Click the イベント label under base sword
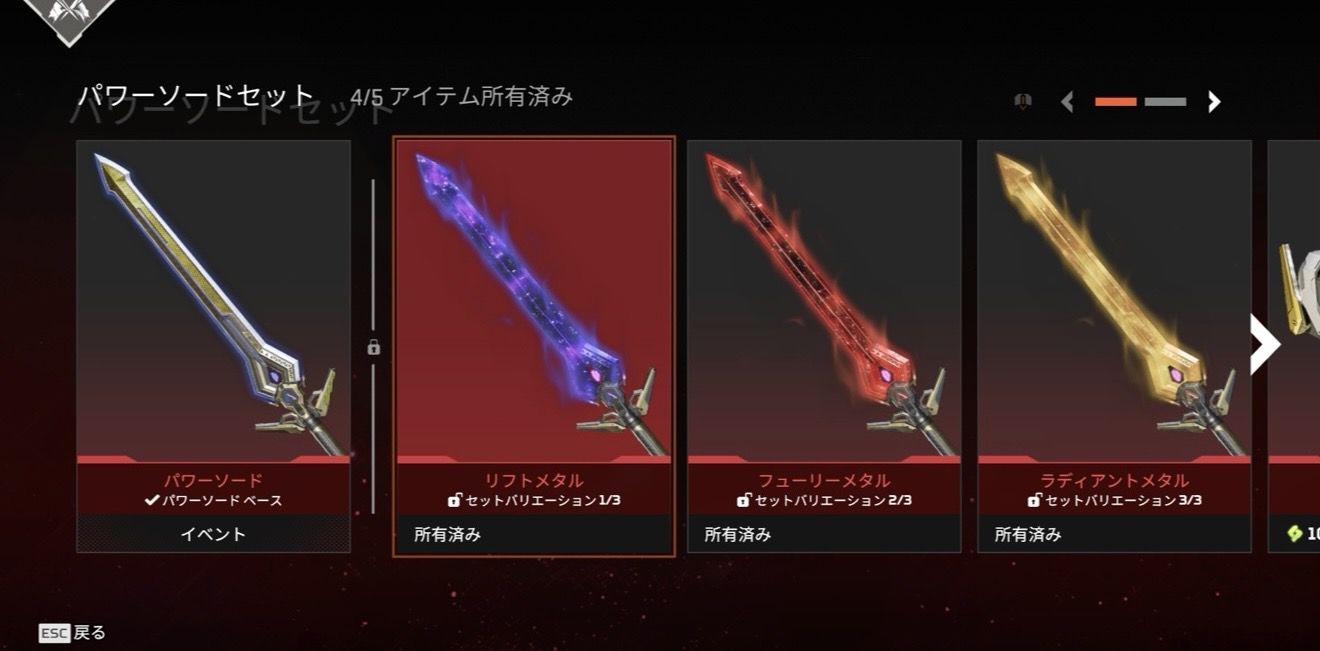Screen dimensions: 1320x651 click(213, 534)
